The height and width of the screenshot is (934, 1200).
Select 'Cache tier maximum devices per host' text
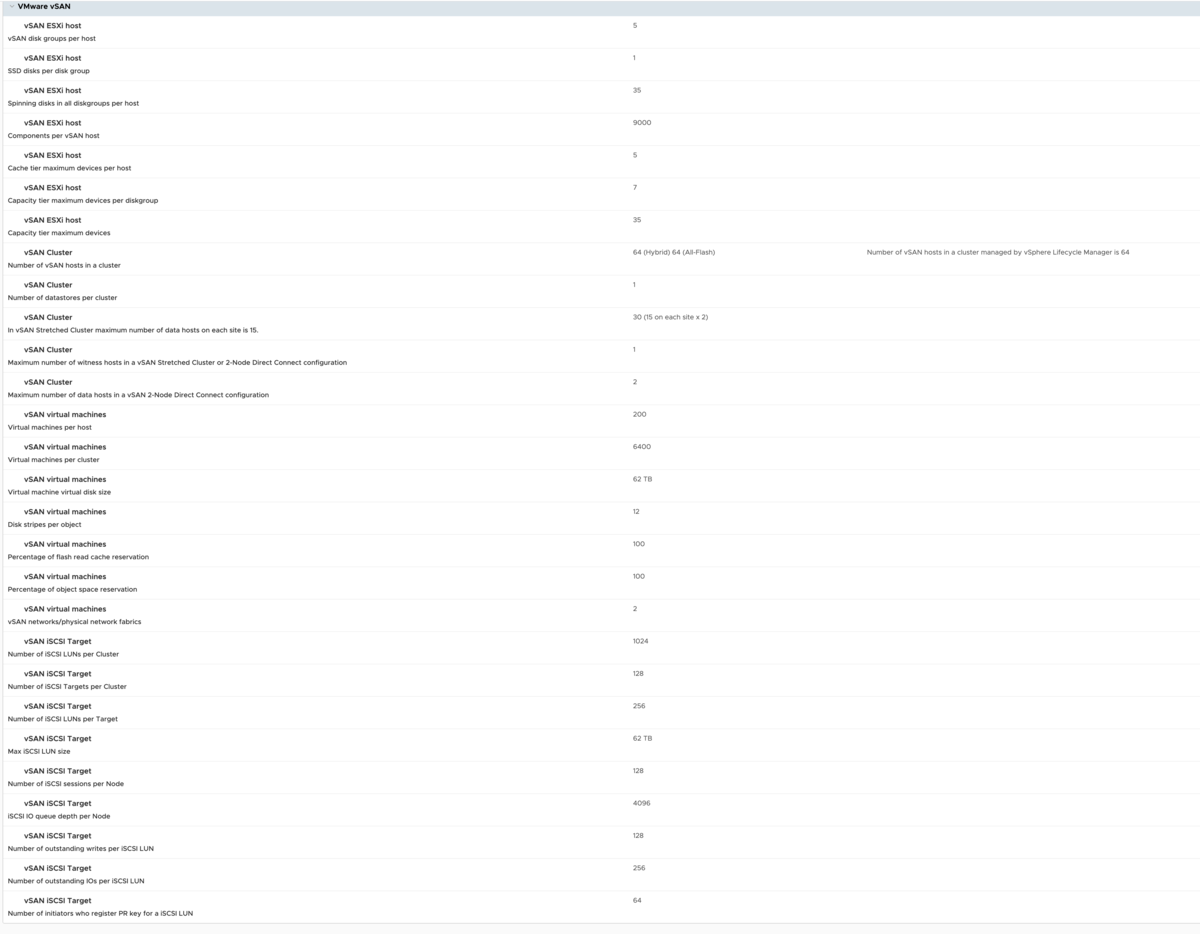tap(70, 168)
